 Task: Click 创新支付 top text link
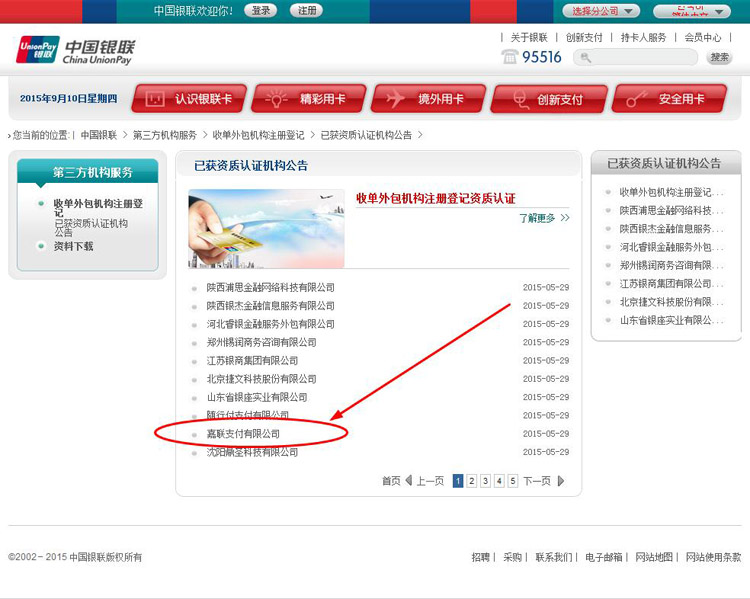584,37
